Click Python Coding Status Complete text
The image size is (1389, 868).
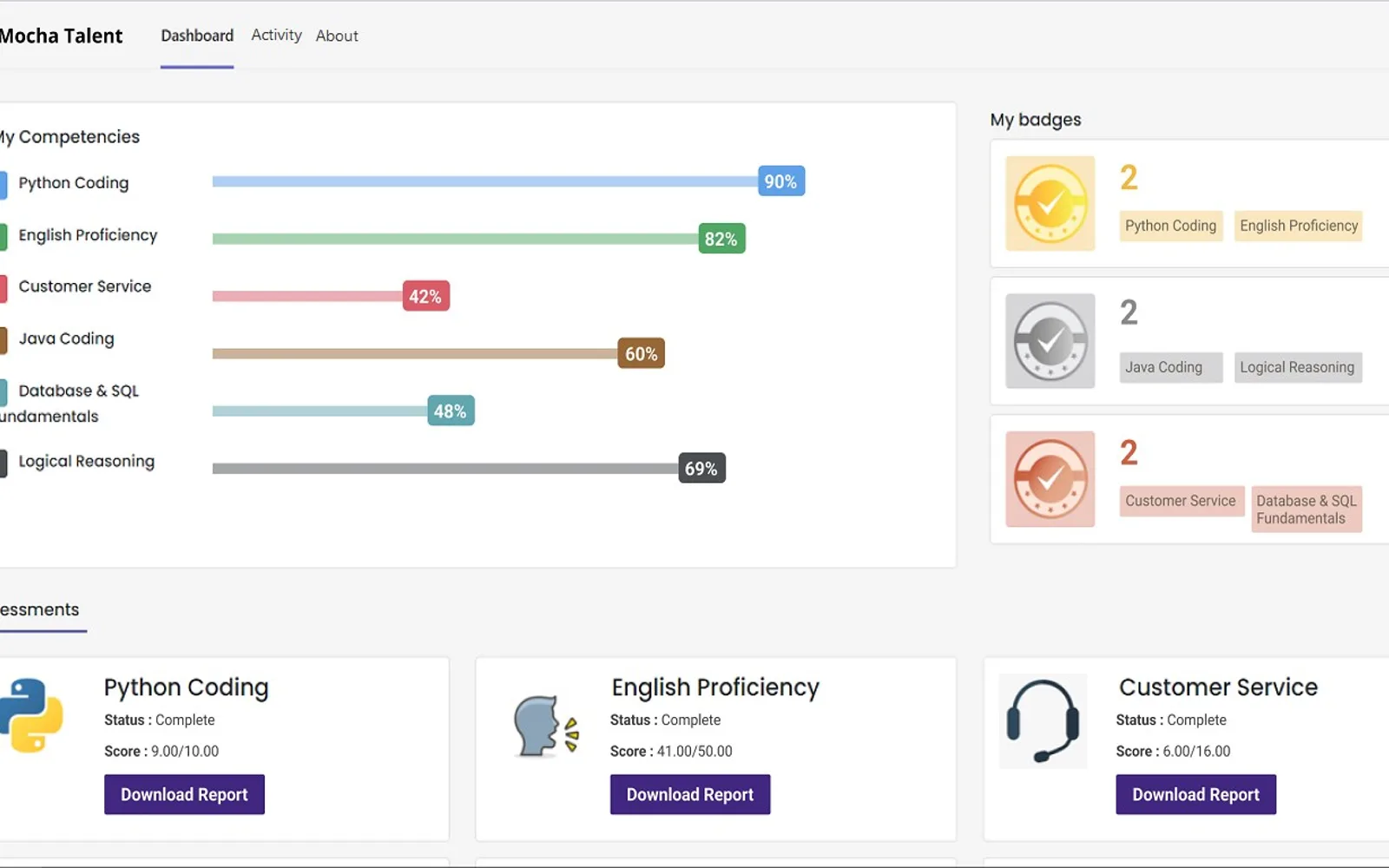pos(160,720)
